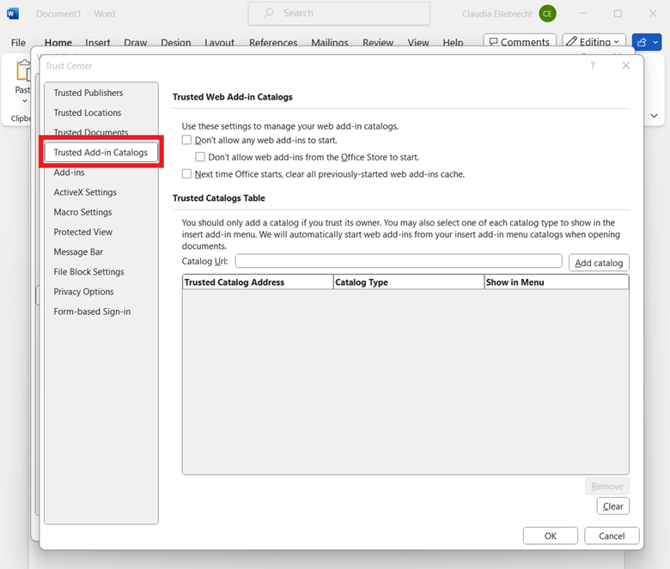This screenshot has height=569, width=670.
Task: Open the Comments pane button
Action: [x=519, y=42]
